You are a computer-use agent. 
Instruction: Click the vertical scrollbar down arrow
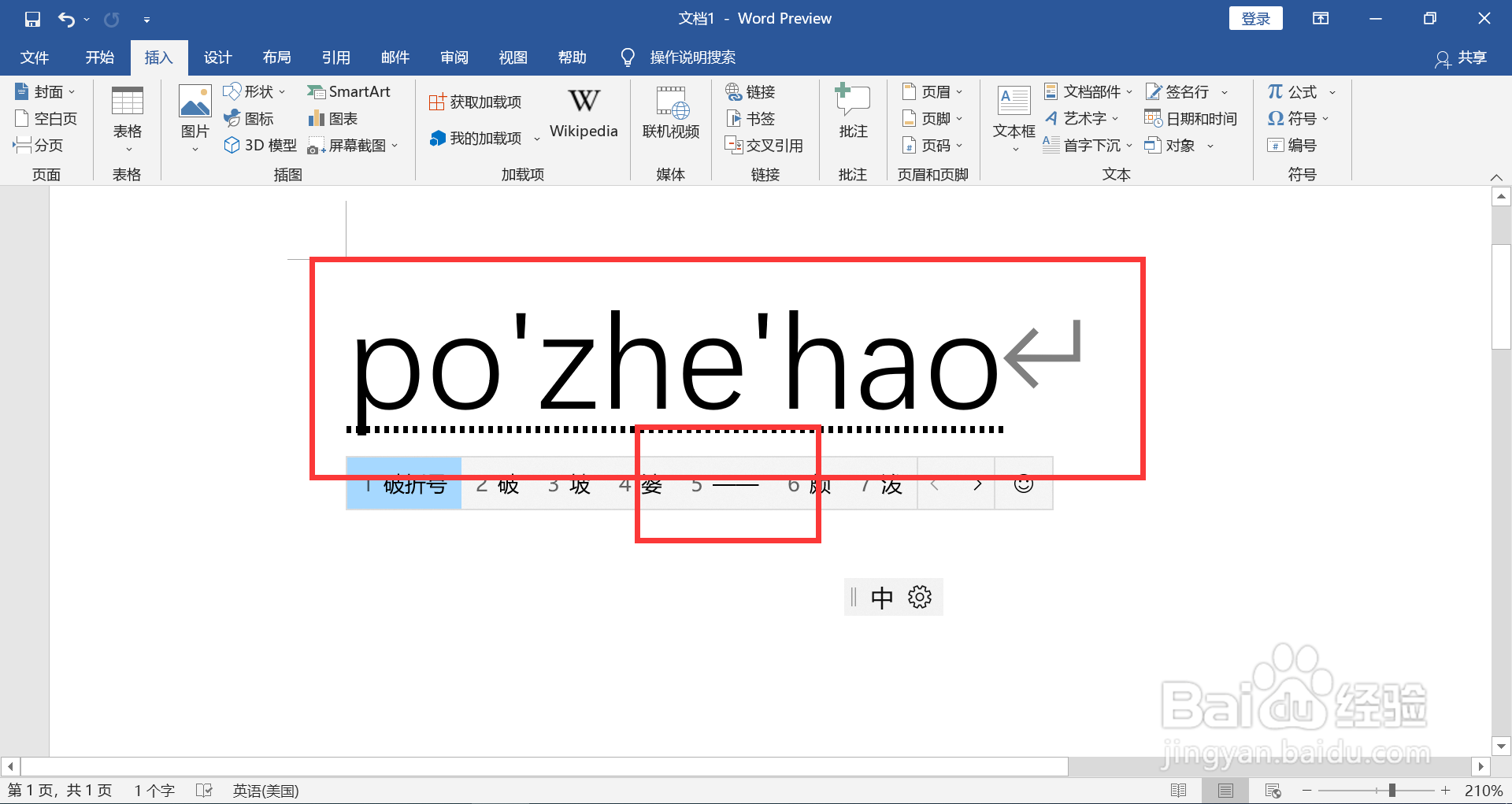1501,746
